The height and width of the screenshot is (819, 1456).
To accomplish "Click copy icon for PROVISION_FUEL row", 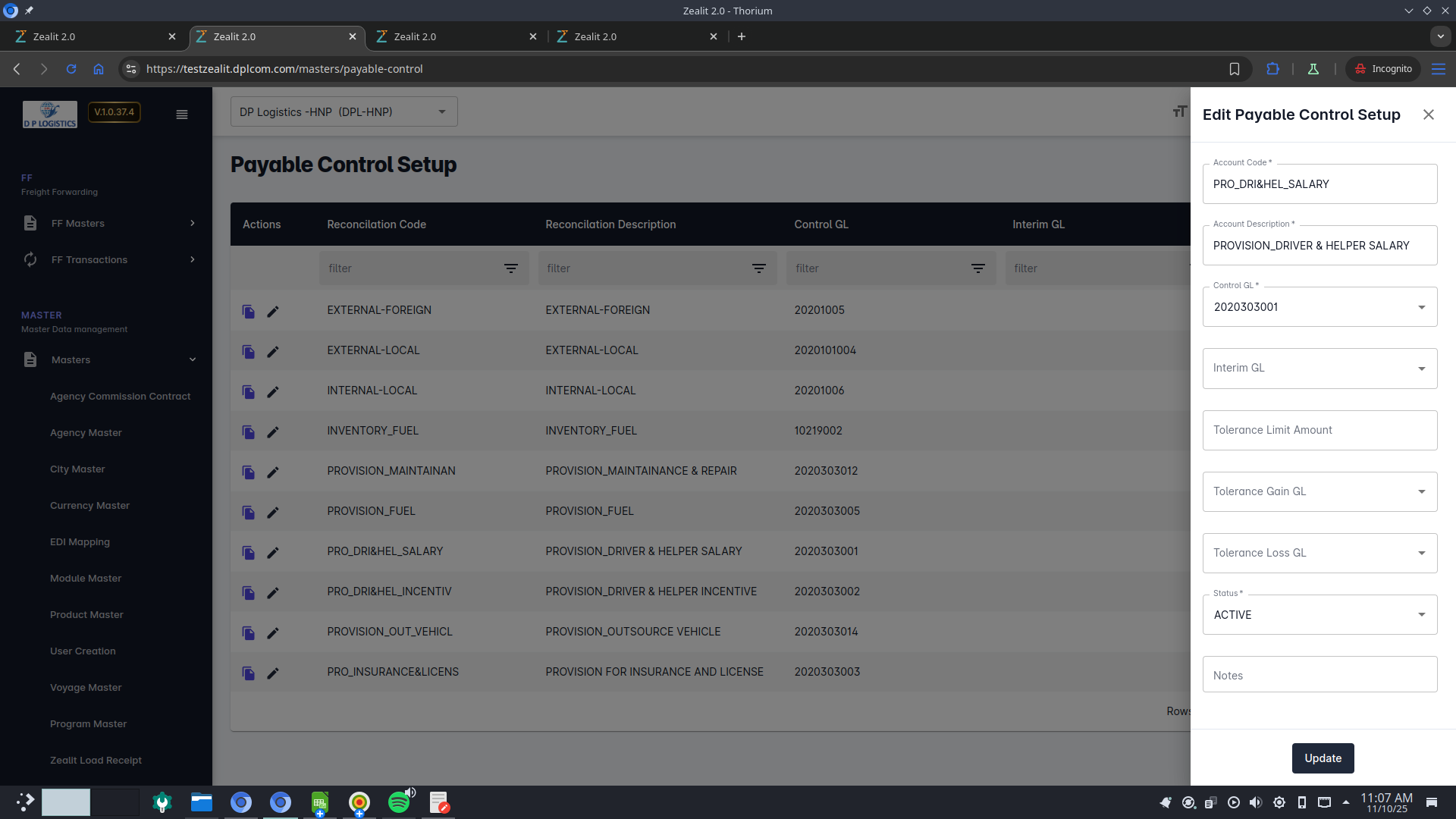I will [248, 513].
